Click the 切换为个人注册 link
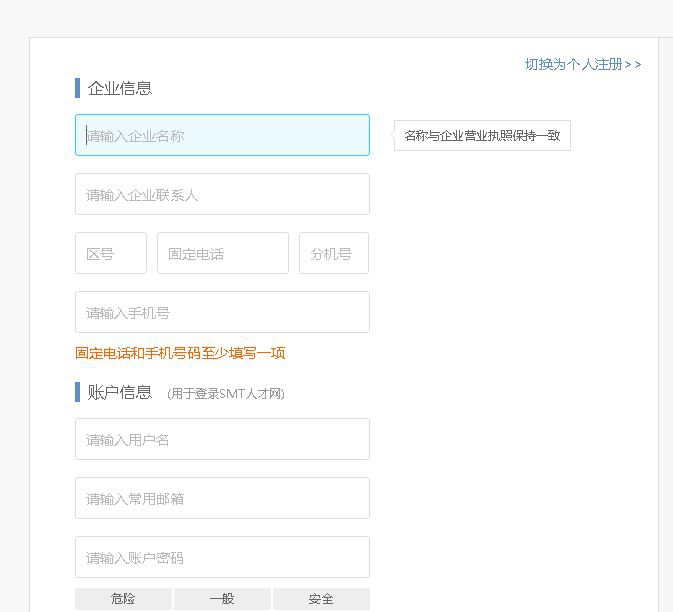This screenshot has width=673, height=612. point(582,64)
